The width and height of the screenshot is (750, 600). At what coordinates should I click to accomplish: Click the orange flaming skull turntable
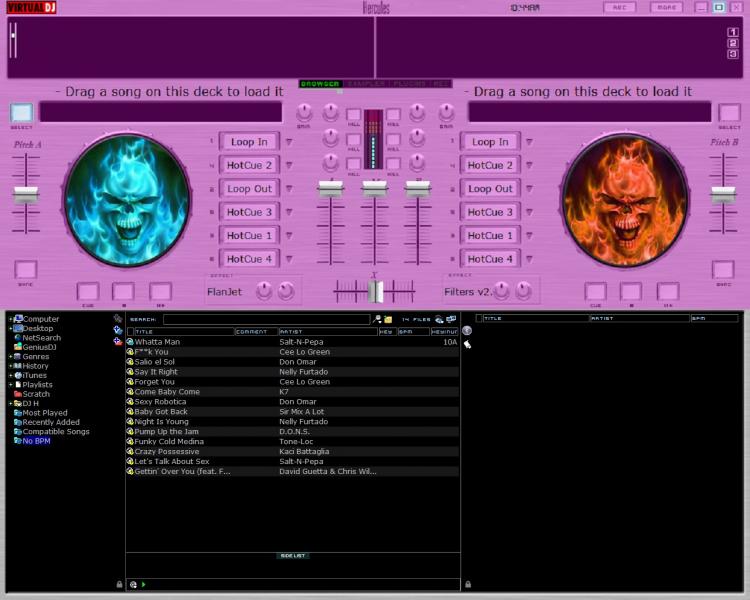coord(626,201)
